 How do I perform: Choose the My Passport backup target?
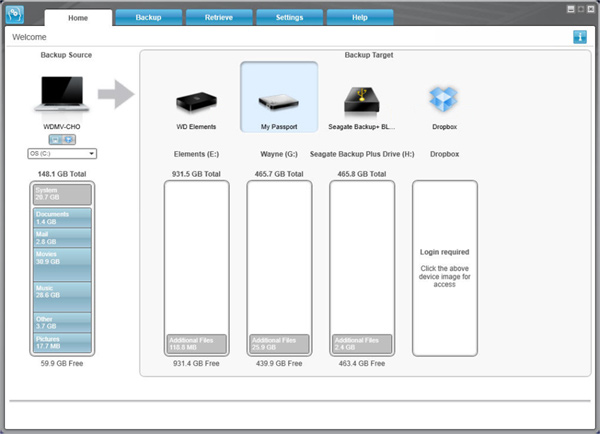pos(279,97)
